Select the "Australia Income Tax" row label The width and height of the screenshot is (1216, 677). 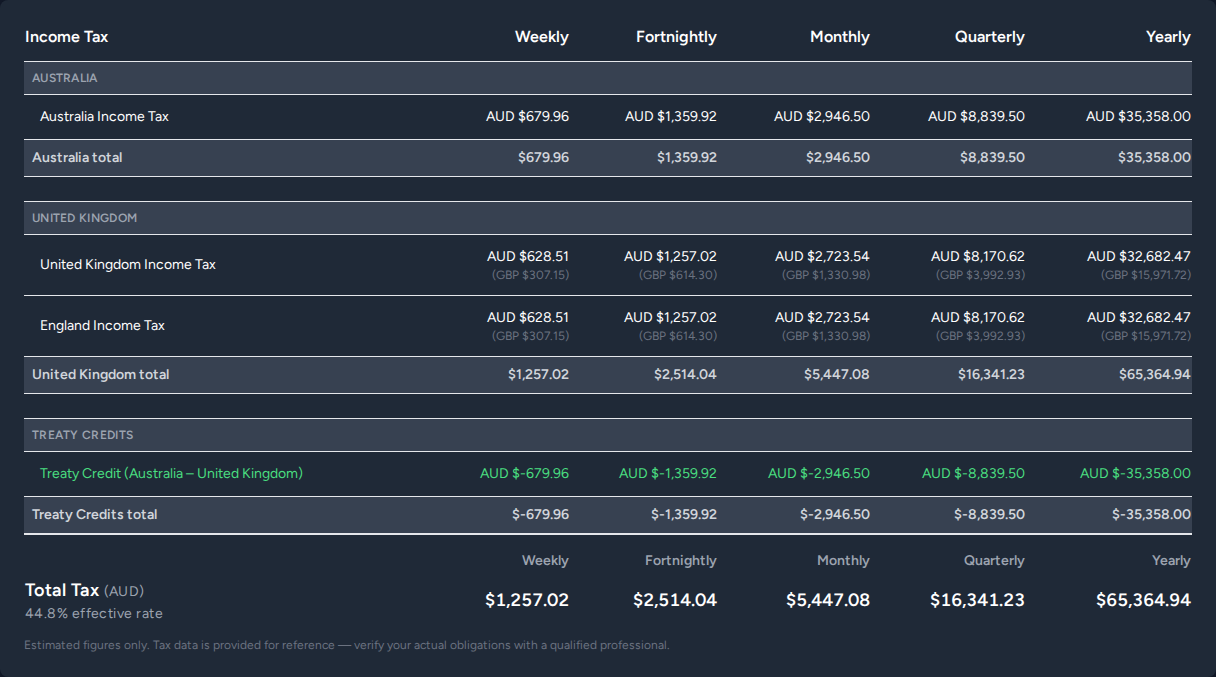click(x=104, y=116)
